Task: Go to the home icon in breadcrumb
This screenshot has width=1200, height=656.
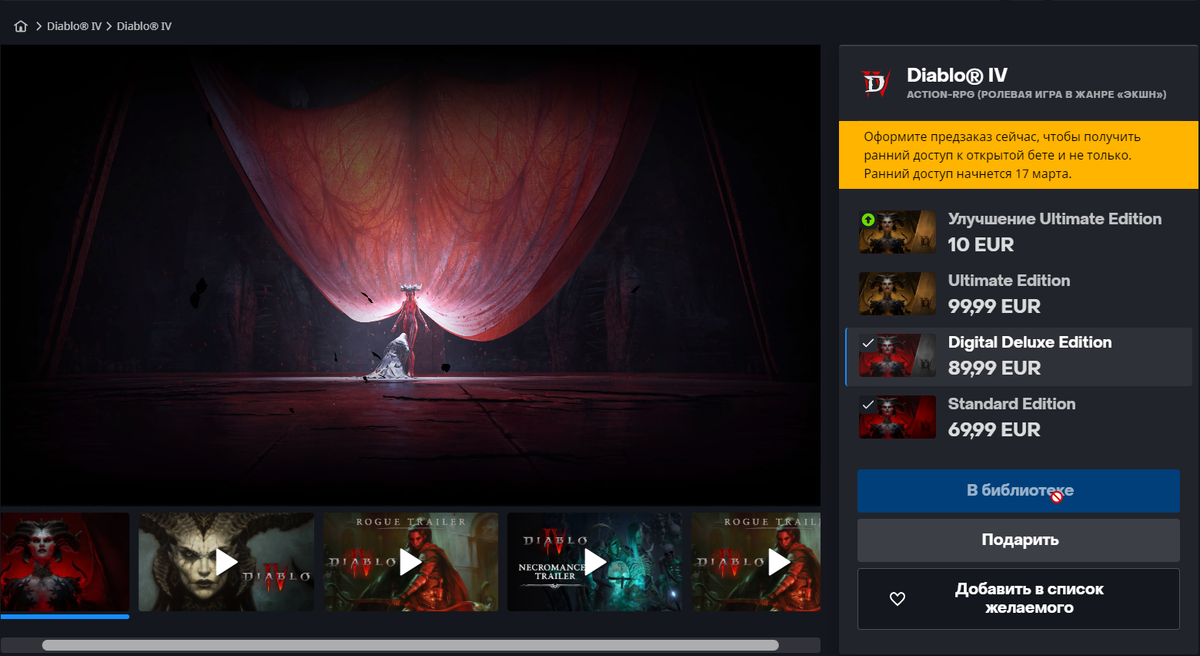Action: pos(21,26)
